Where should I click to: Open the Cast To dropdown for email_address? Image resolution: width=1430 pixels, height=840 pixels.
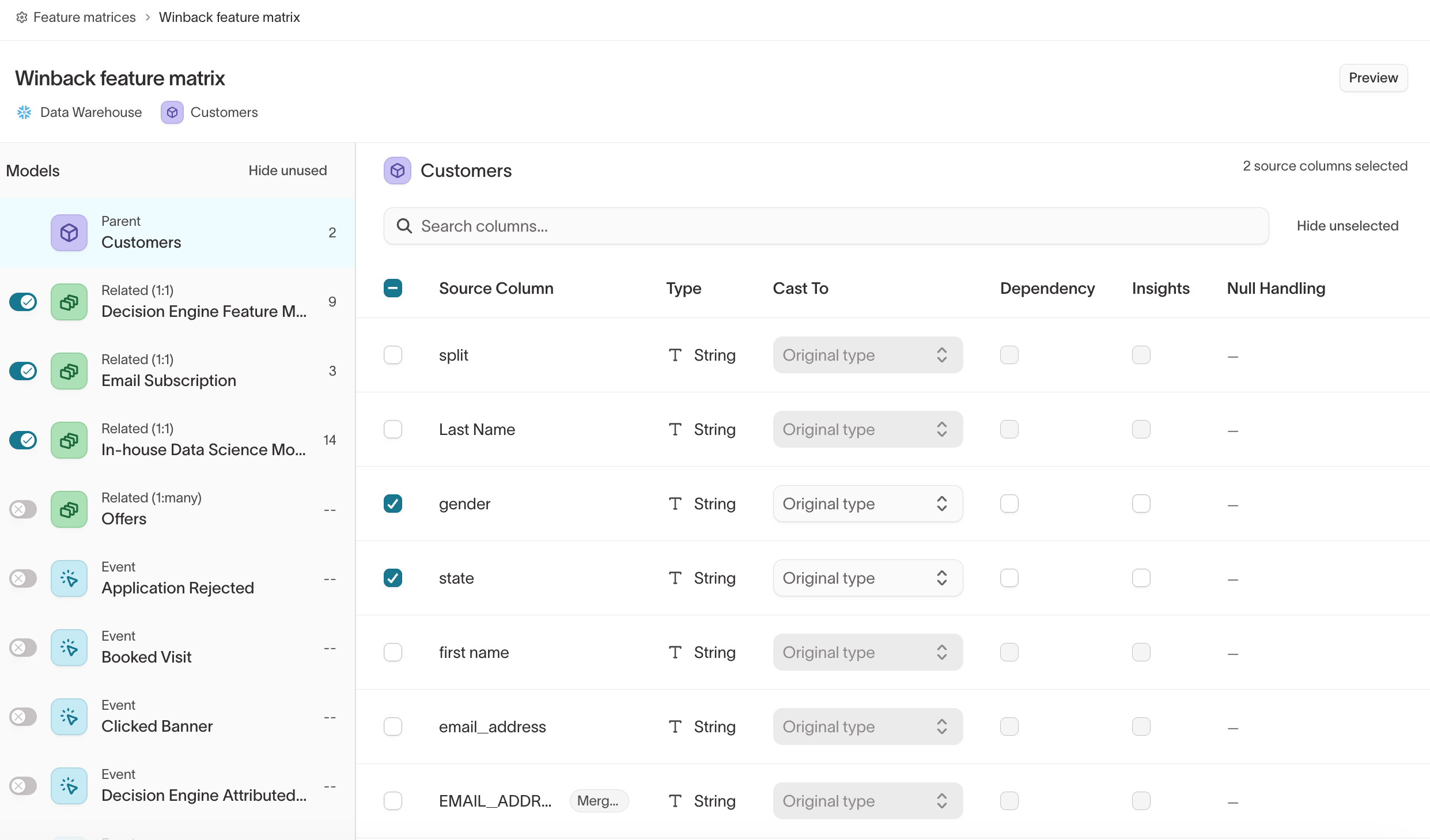click(868, 727)
